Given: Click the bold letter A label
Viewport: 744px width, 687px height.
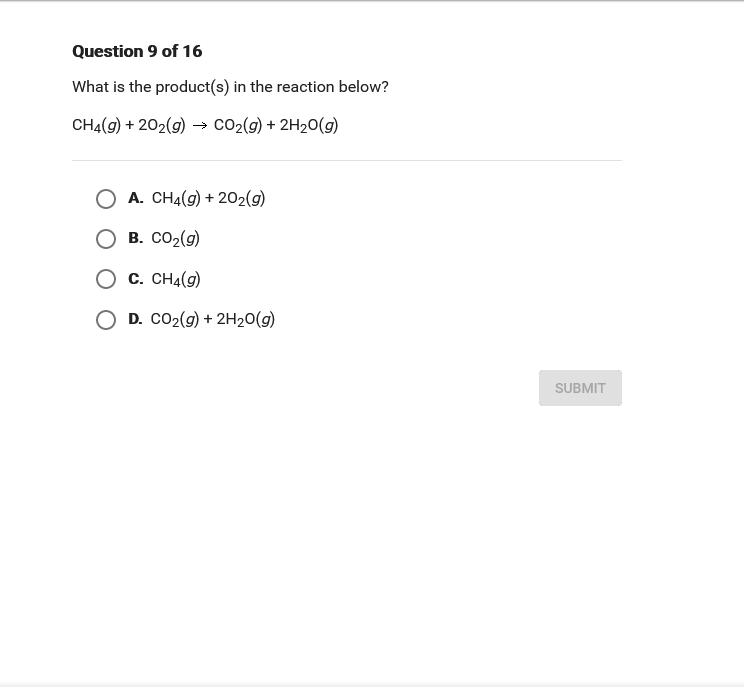Looking at the screenshot, I should [135, 198].
